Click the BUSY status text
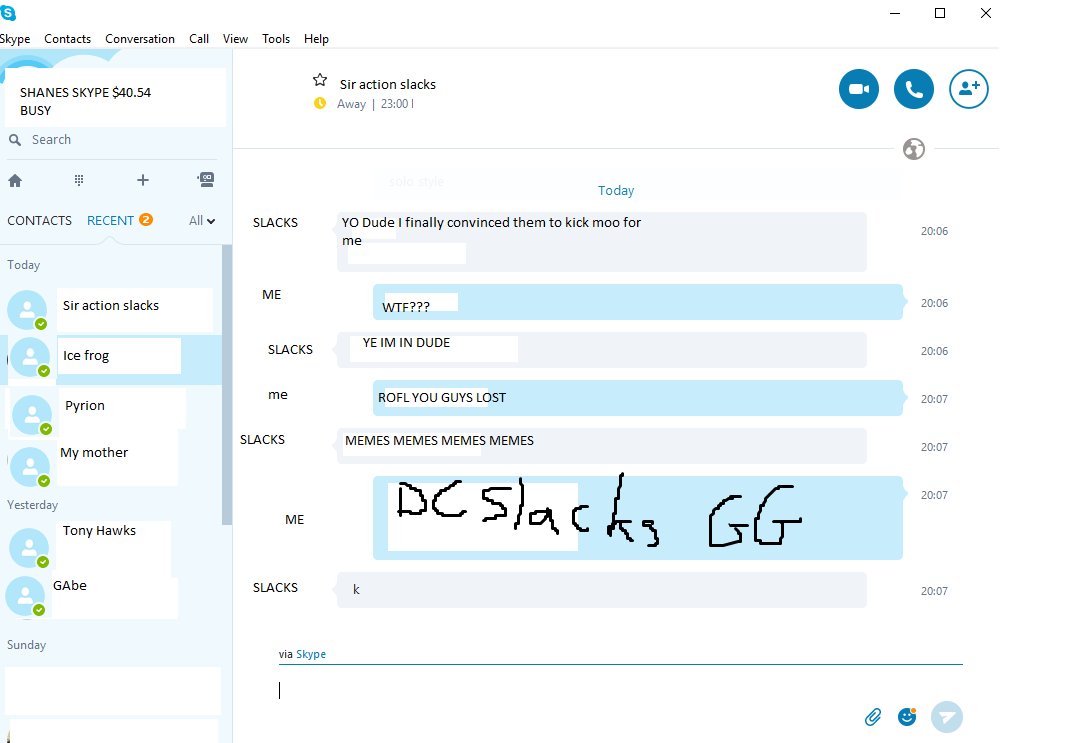The width and height of the screenshot is (1068, 743). (35, 110)
